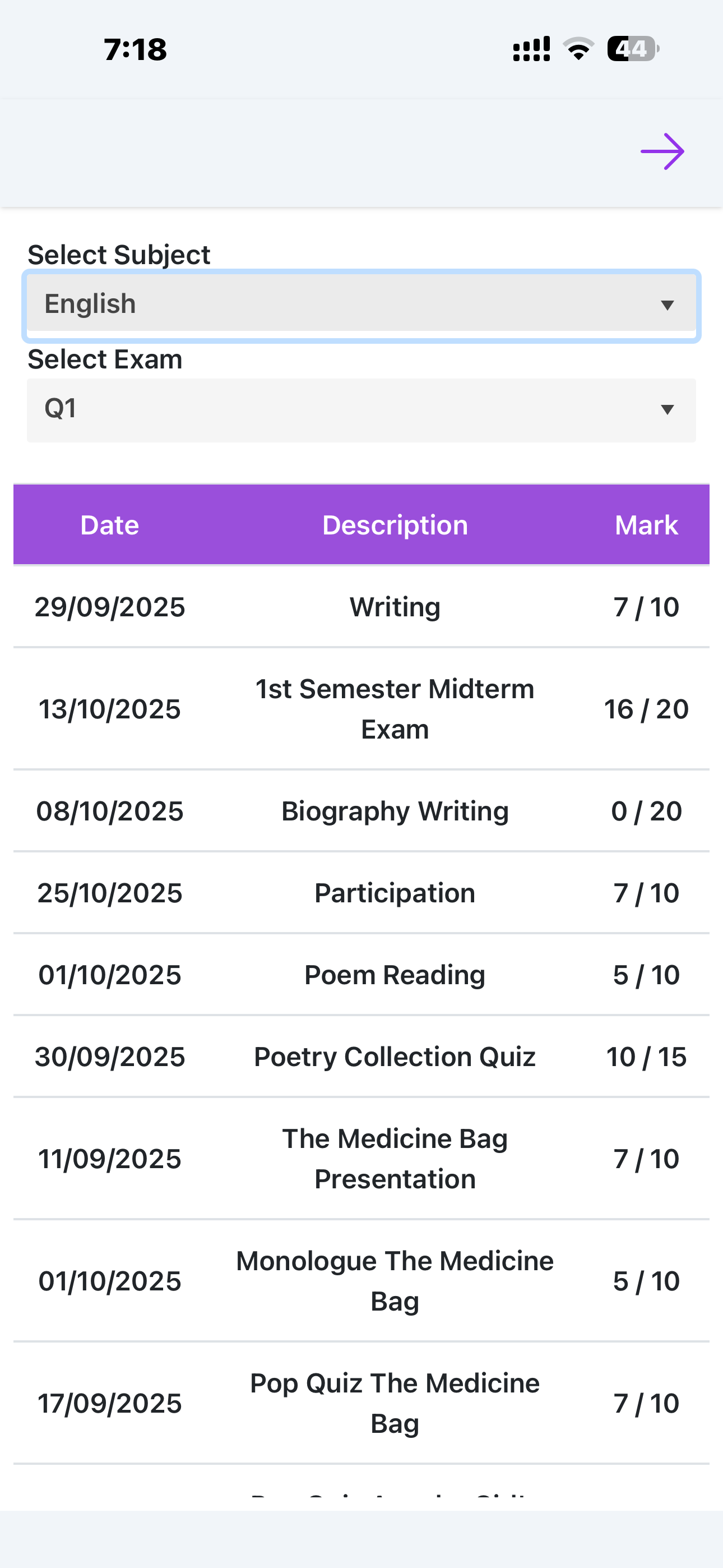
Task: Tap the Wi-Fi status icon
Action: 578,49
